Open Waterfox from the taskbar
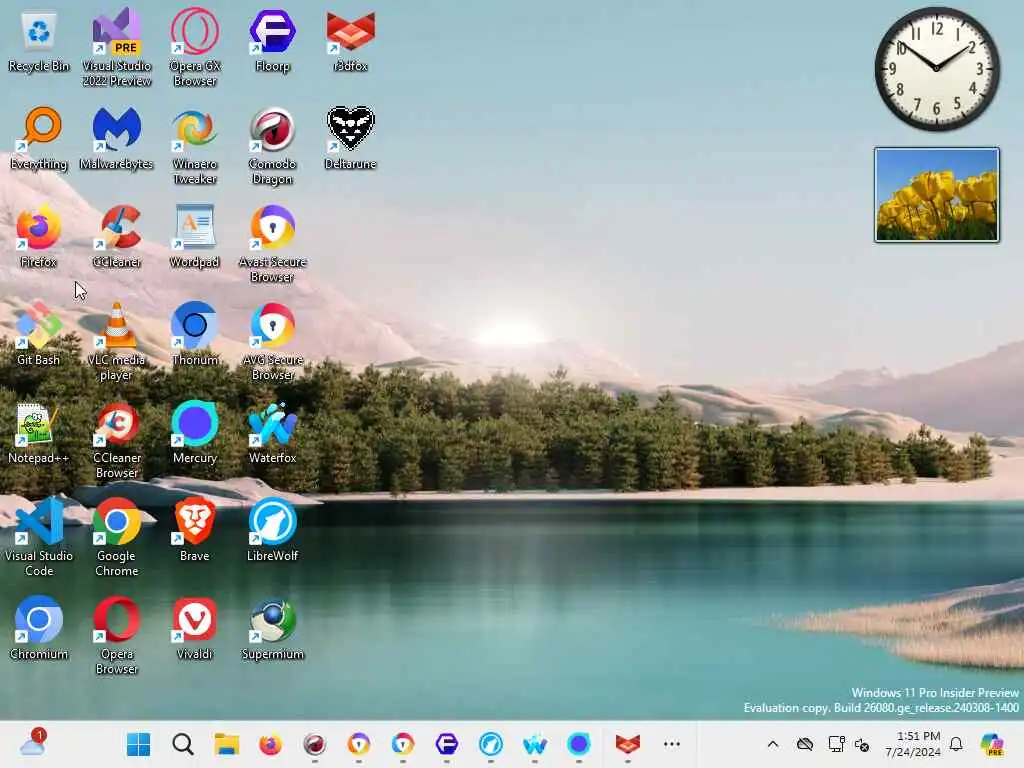Image resolution: width=1024 pixels, height=768 pixels. point(535,744)
